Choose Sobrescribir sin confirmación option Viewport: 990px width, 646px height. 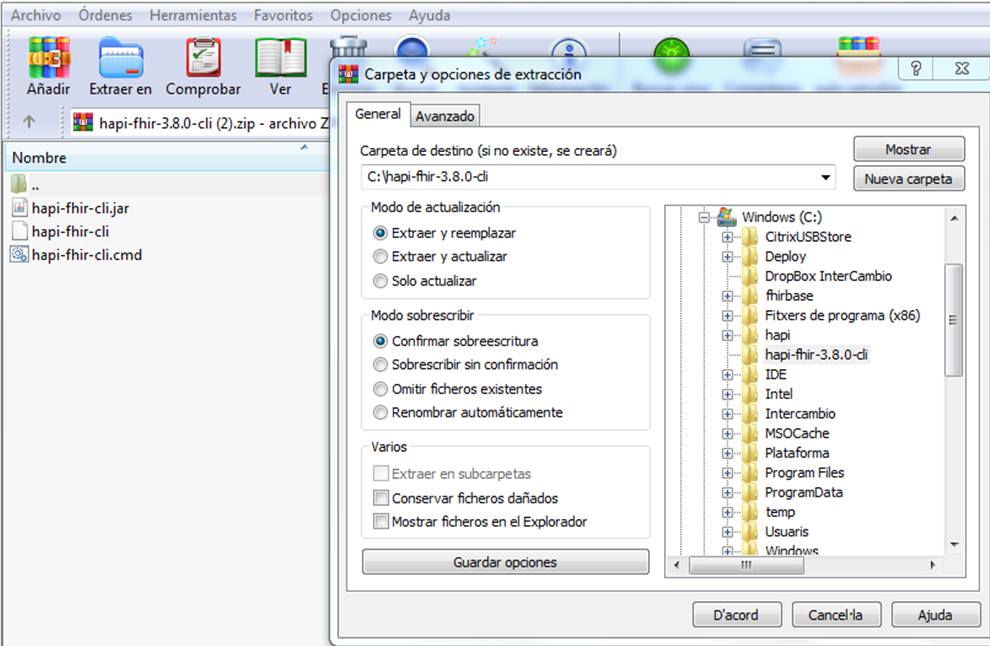(380, 365)
